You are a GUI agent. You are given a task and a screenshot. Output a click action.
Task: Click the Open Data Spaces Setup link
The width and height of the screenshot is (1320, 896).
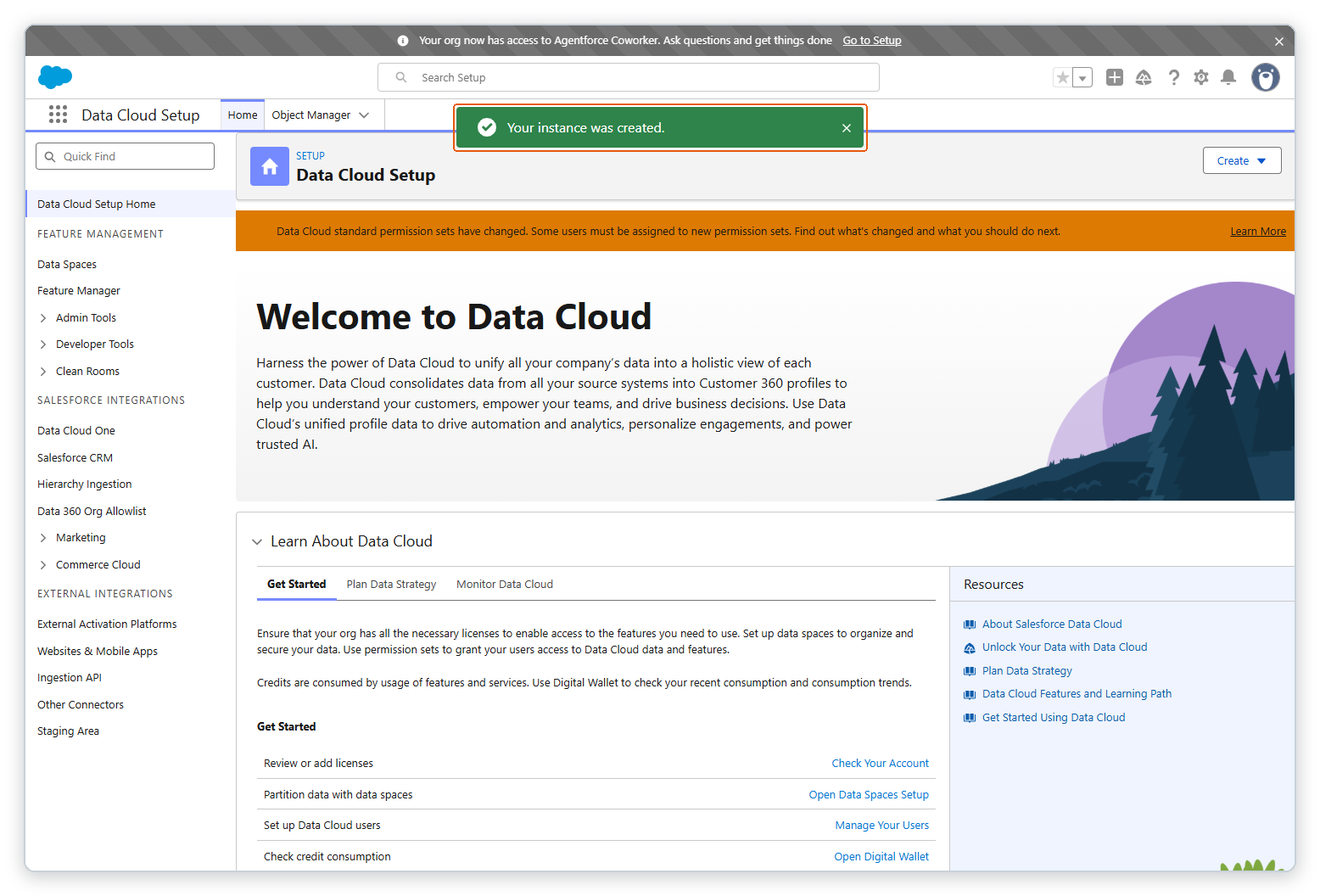click(869, 794)
